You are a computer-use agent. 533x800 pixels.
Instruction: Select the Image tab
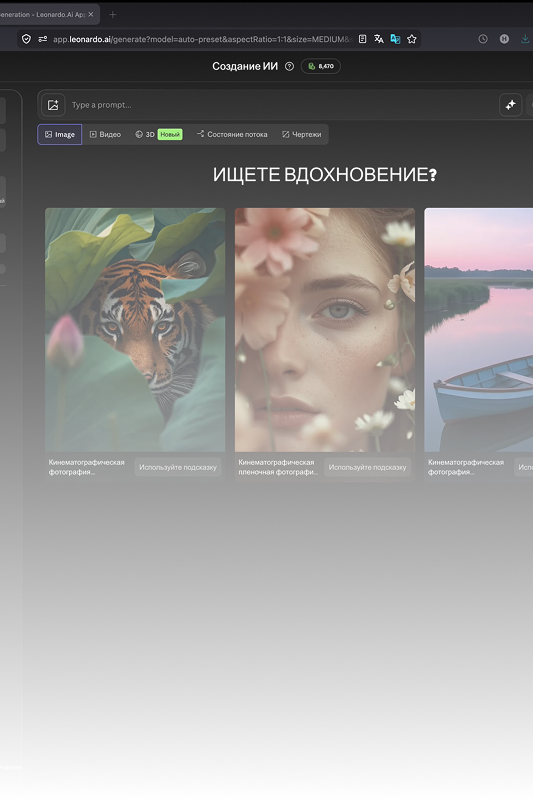[x=60, y=135]
